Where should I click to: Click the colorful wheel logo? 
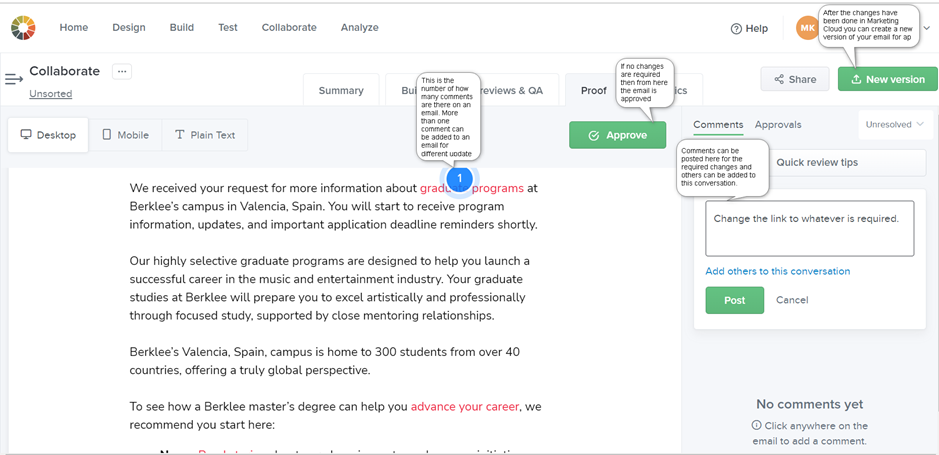click(23, 28)
